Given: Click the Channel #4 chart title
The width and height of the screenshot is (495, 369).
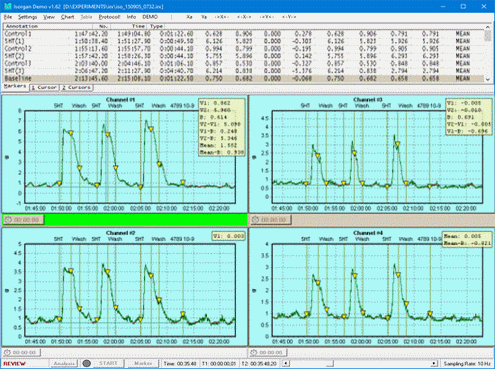Looking at the screenshot, I should tap(368, 233).
